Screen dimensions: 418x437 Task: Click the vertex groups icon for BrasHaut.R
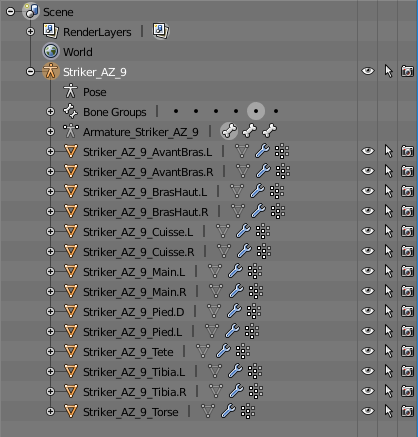pos(278,211)
